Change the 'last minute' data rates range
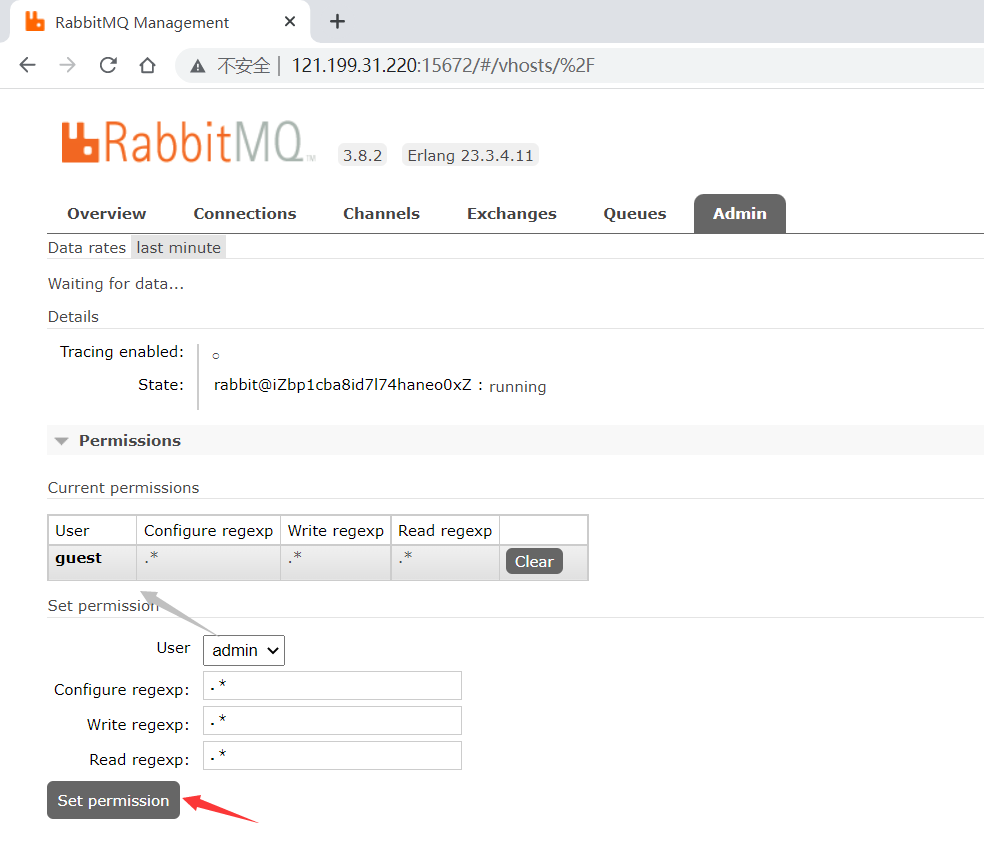Image resolution: width=984 pixels, height=841 pixels. click(178, 248)
